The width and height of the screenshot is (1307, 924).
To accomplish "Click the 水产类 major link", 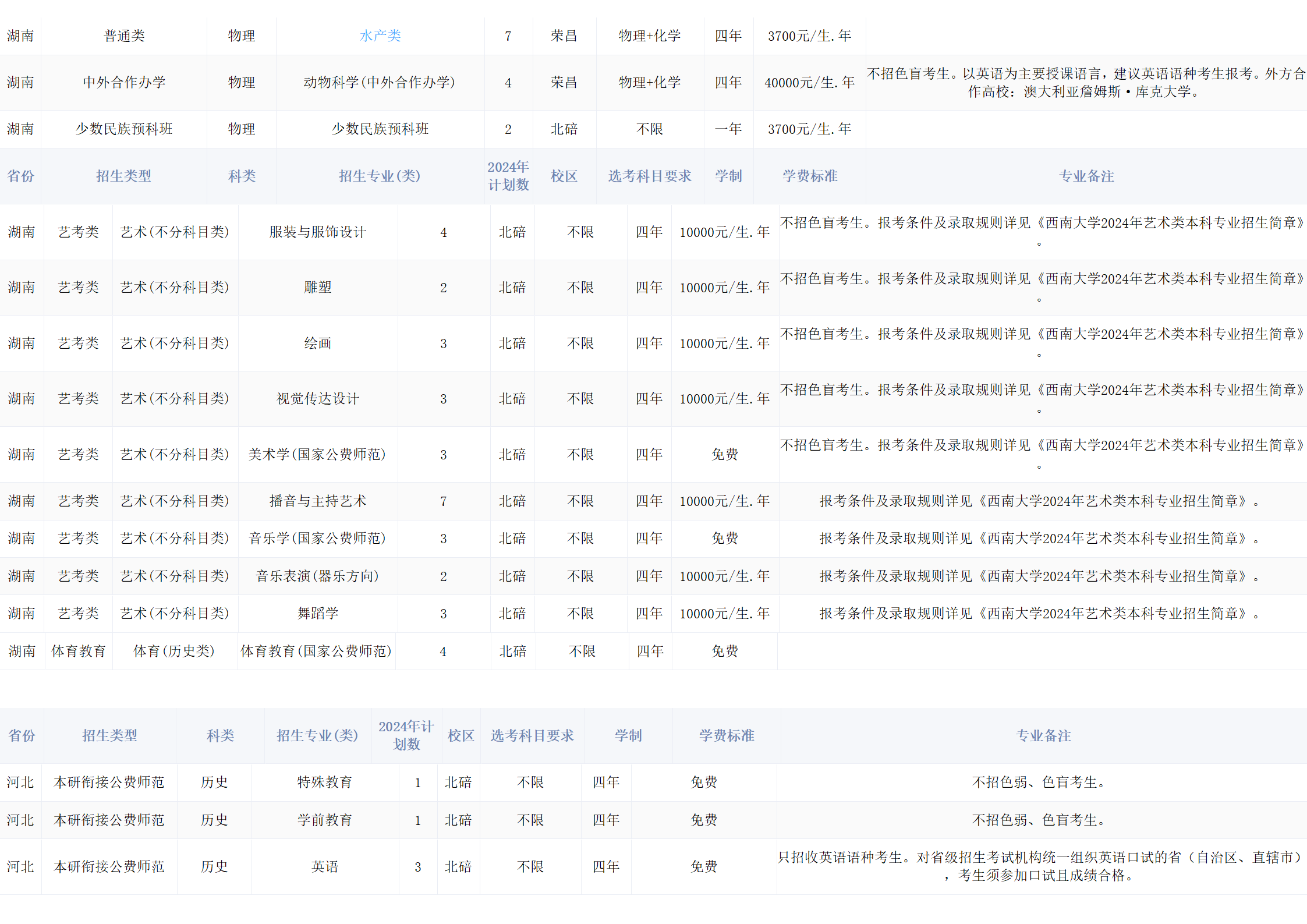I will coord(380,36).
